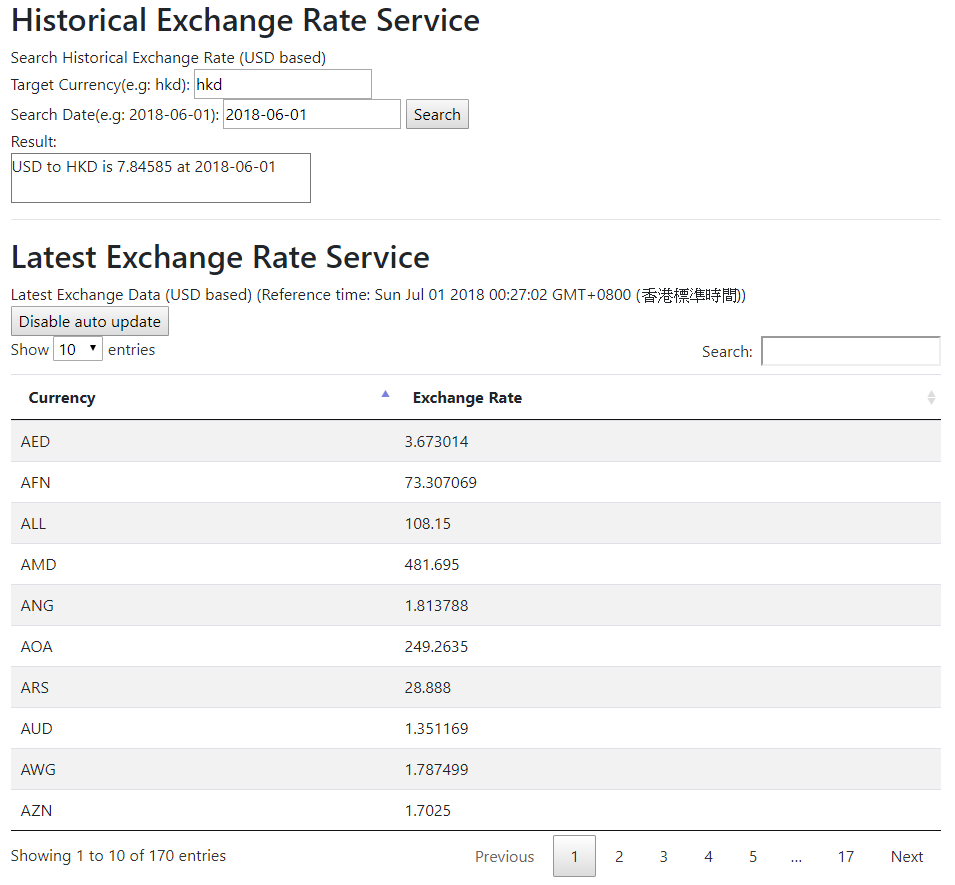Image resolution: width=955 pixels, height=885 pixels.
Task: Click the Result text box
Action: pyautogui.click(x=161, y=178)
